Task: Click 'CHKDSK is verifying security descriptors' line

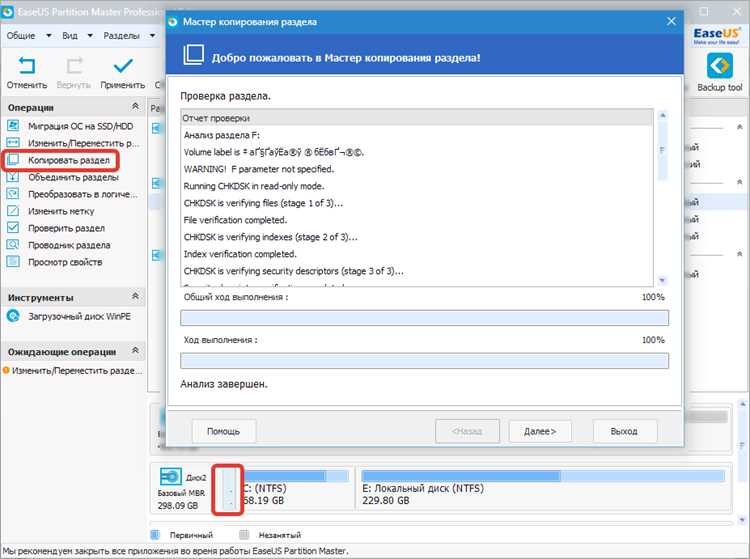Action: [293, 271]
